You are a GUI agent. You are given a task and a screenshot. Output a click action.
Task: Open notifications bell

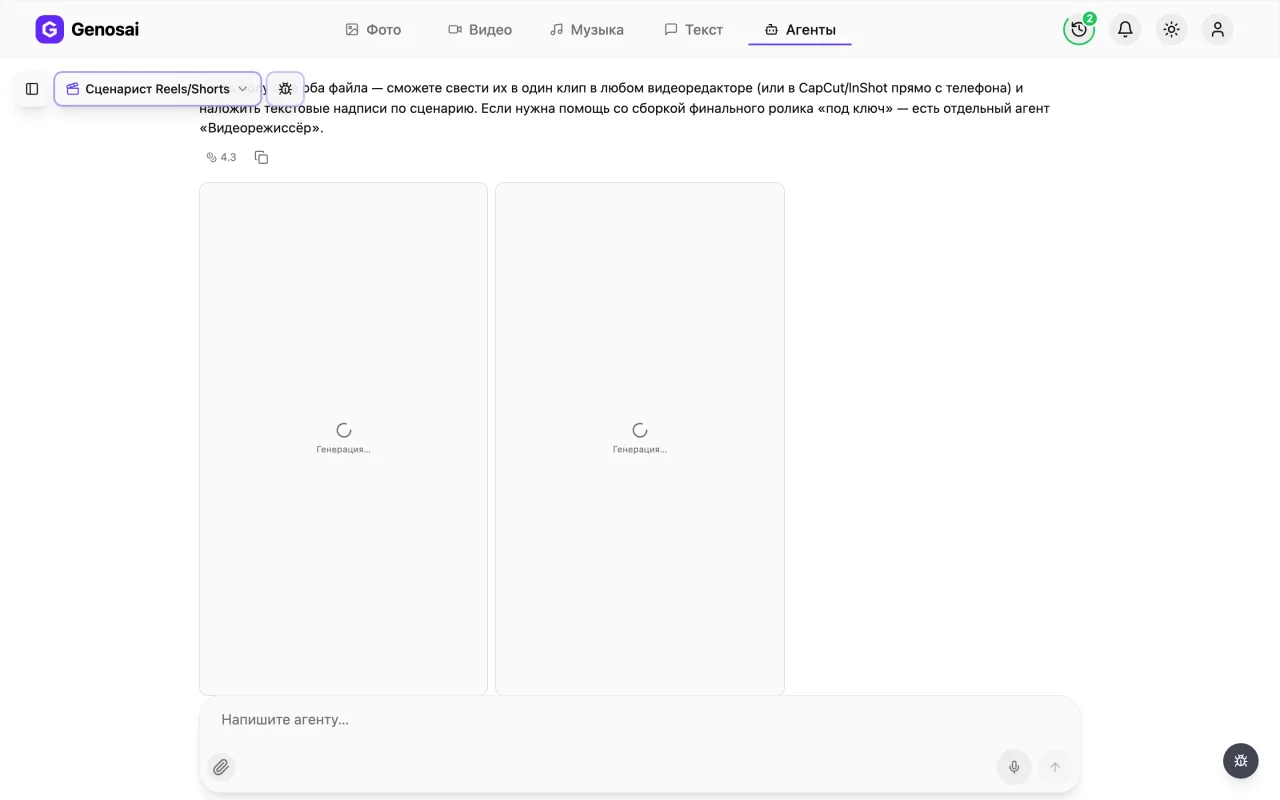coord(1125,30)
